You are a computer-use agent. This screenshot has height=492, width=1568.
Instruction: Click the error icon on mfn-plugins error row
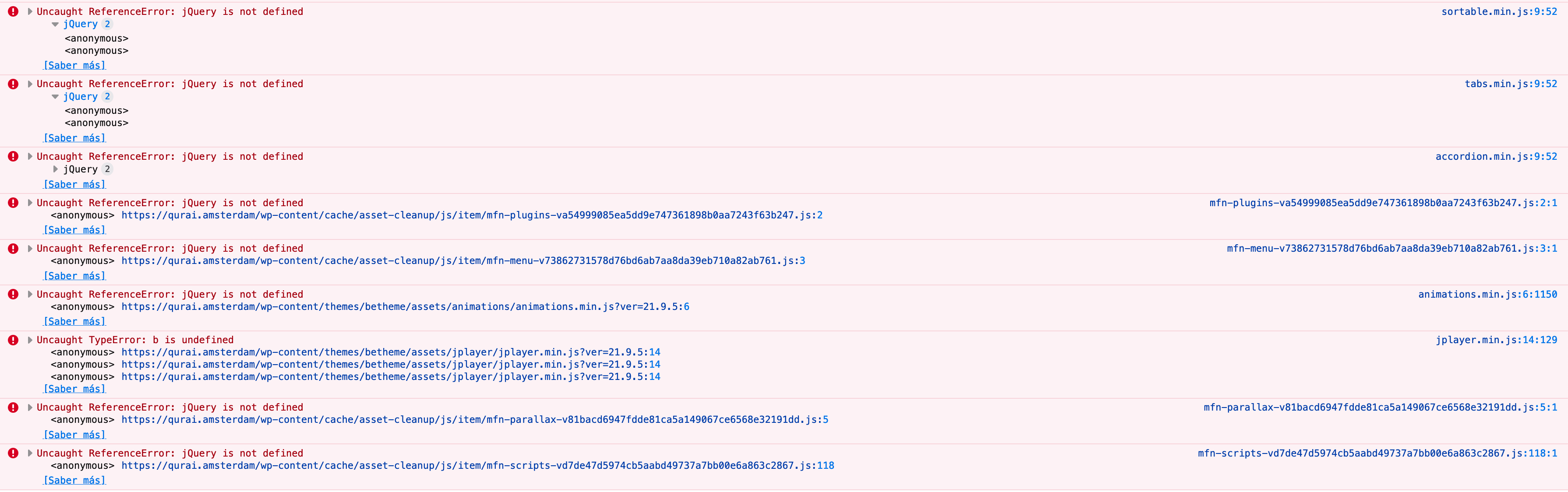tap(13, 203)
